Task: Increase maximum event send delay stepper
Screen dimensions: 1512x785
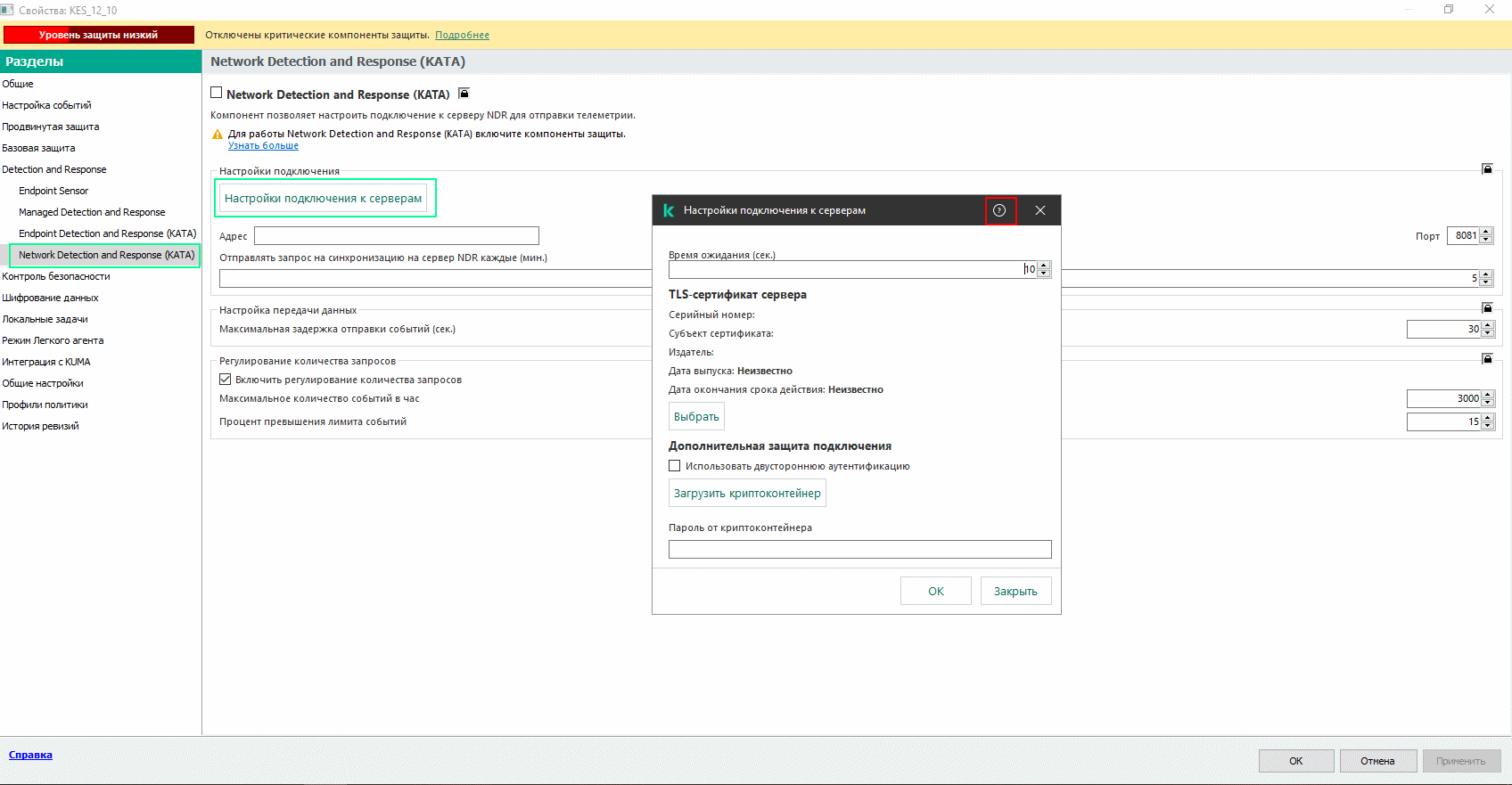Action: coord(1487,325)
